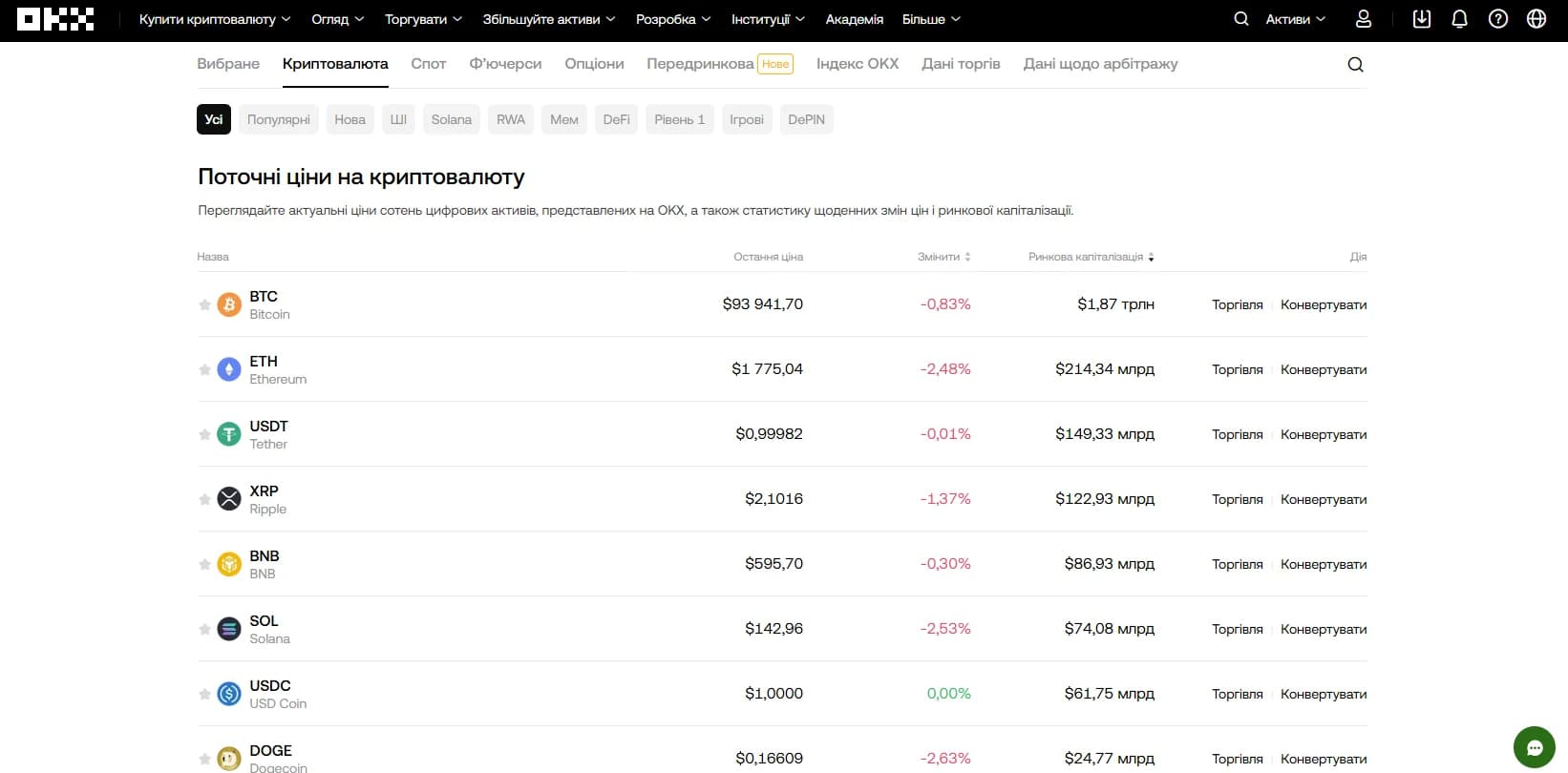This screenshot has height=773, width=1568.
Task: Select the Solana filter chip
Action: tap(452, 119)
